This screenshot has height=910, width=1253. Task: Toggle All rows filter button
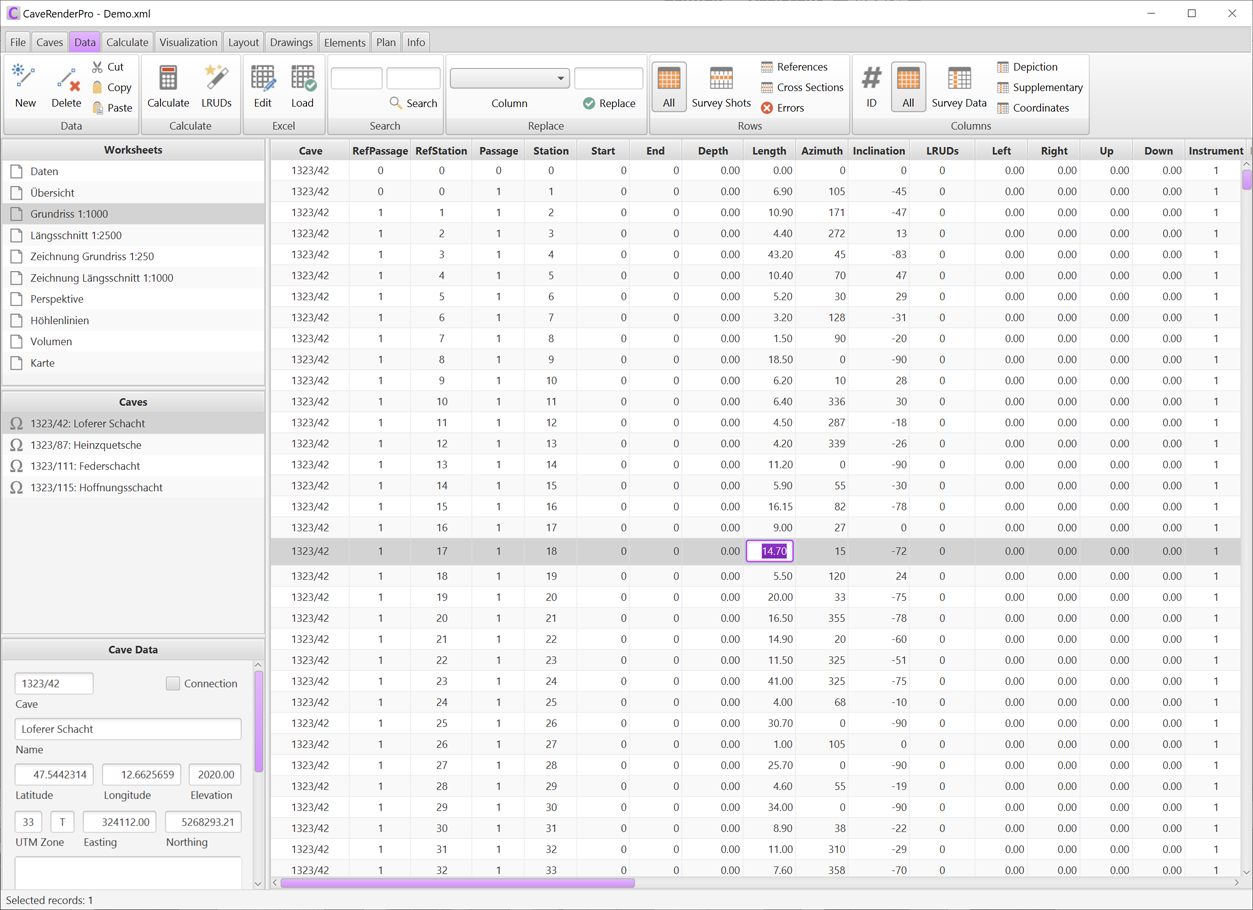click(669, 86)
